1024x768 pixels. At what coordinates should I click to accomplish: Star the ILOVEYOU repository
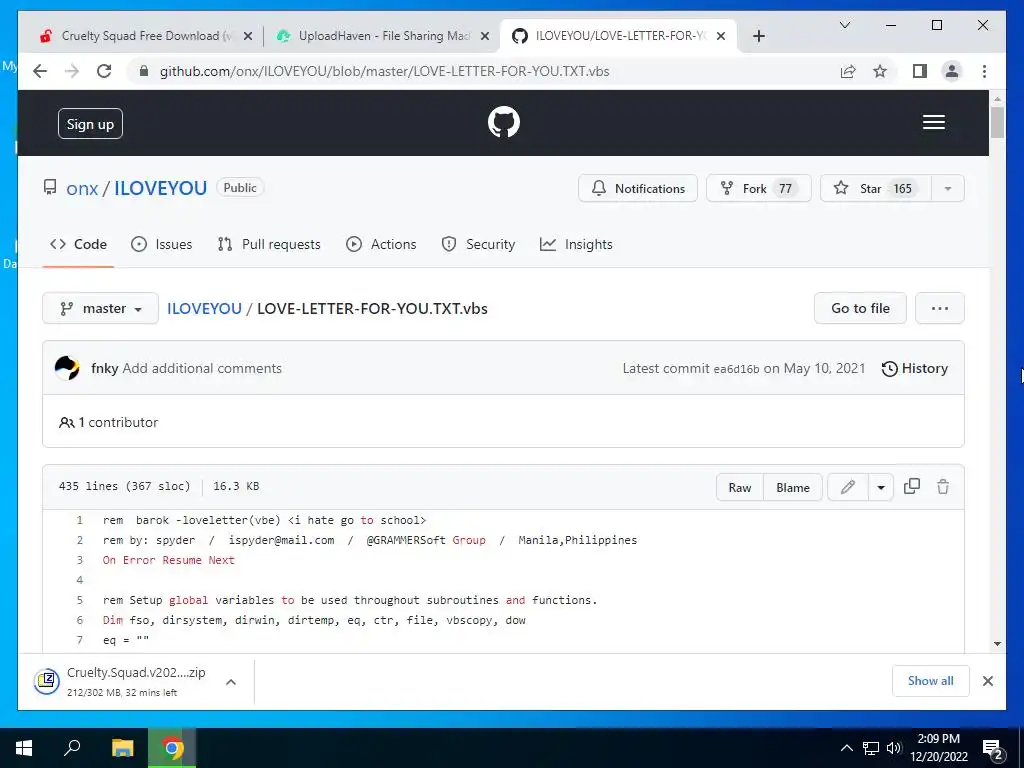click(x=875, y=189)
